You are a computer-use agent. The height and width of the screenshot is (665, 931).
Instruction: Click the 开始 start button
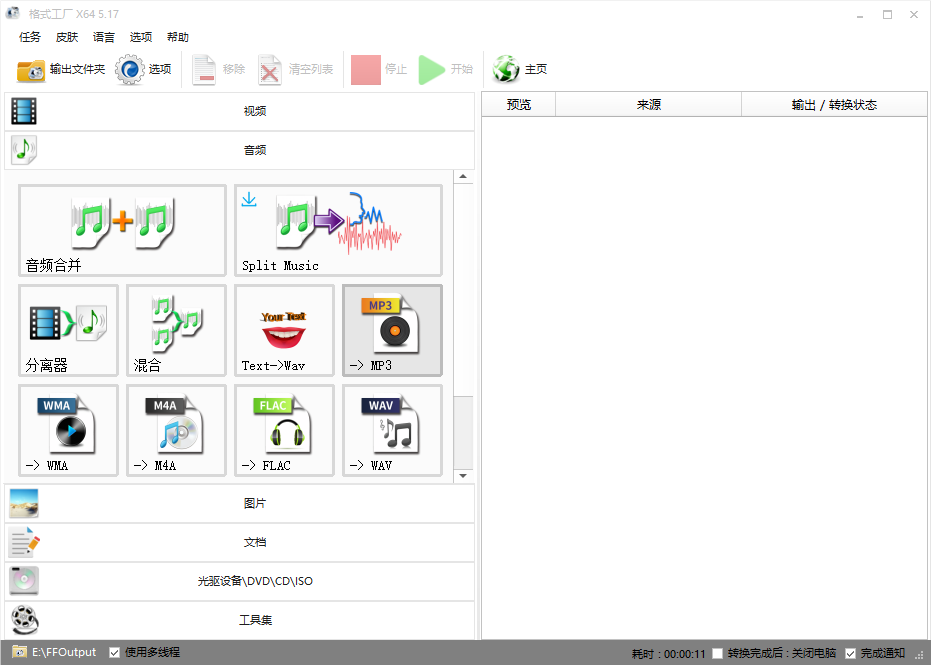coord(444,69)
